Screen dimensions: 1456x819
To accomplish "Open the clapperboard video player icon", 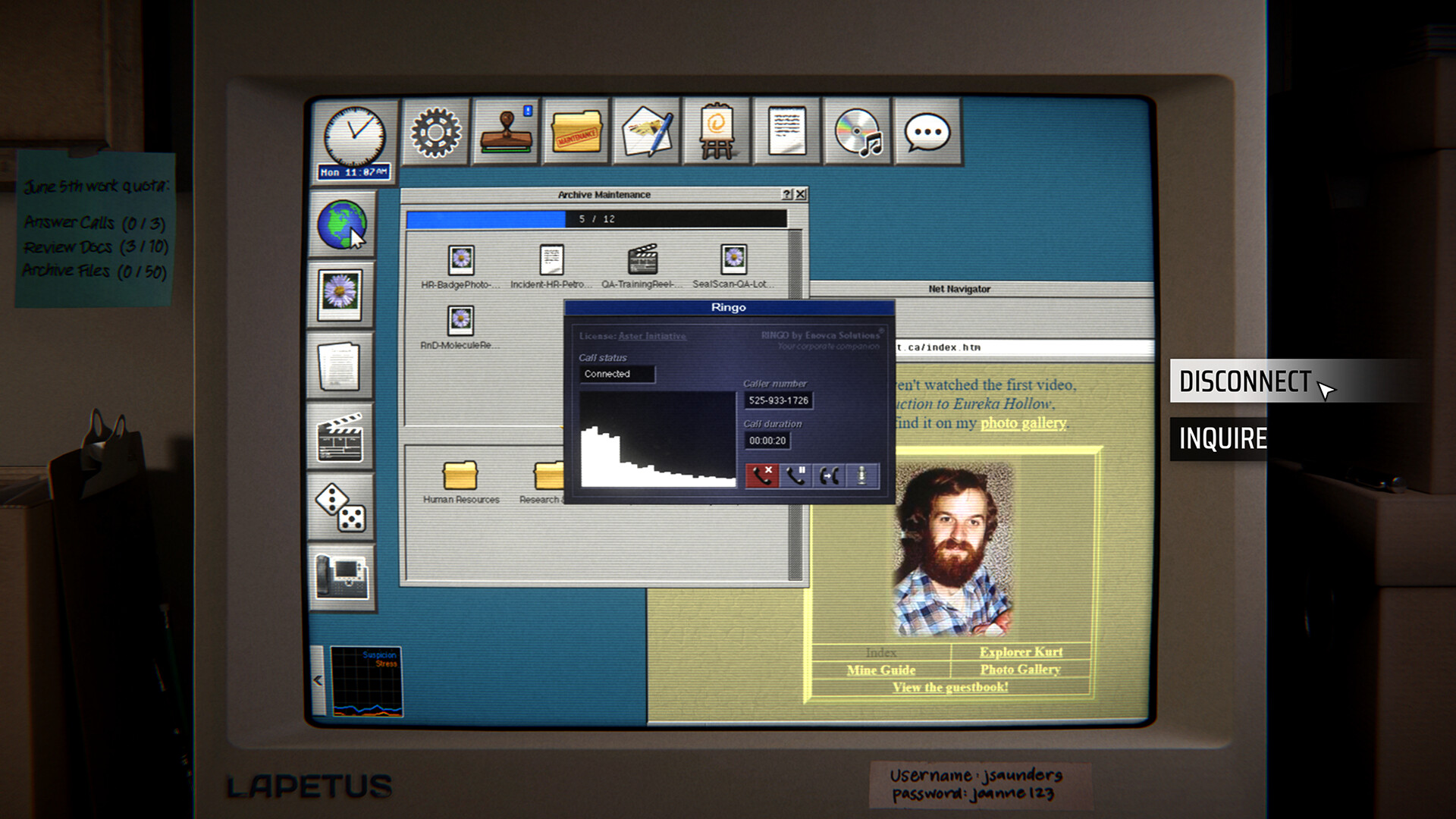I will point(341,437).
